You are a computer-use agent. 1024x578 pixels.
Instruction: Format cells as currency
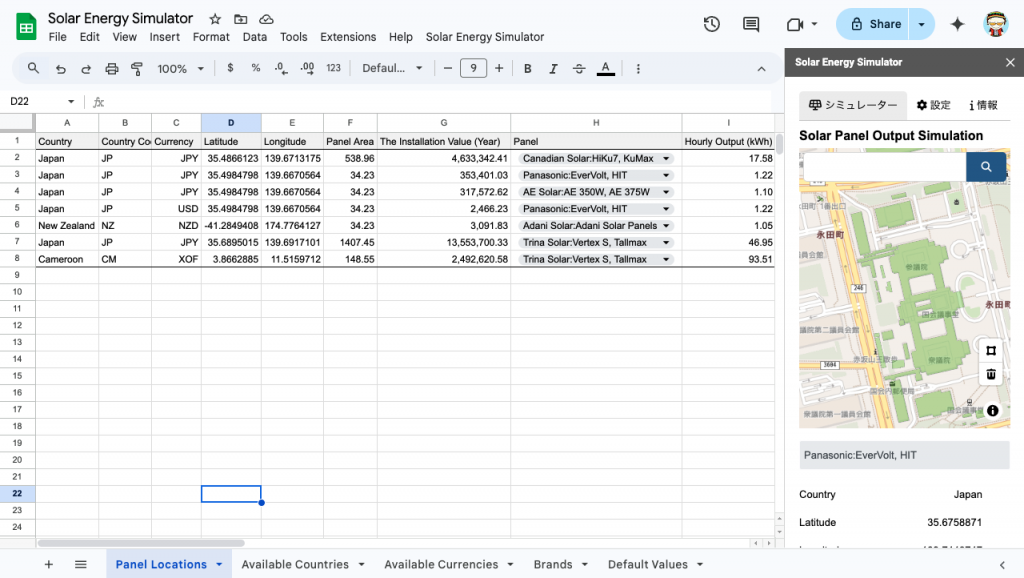coord(230,68)
